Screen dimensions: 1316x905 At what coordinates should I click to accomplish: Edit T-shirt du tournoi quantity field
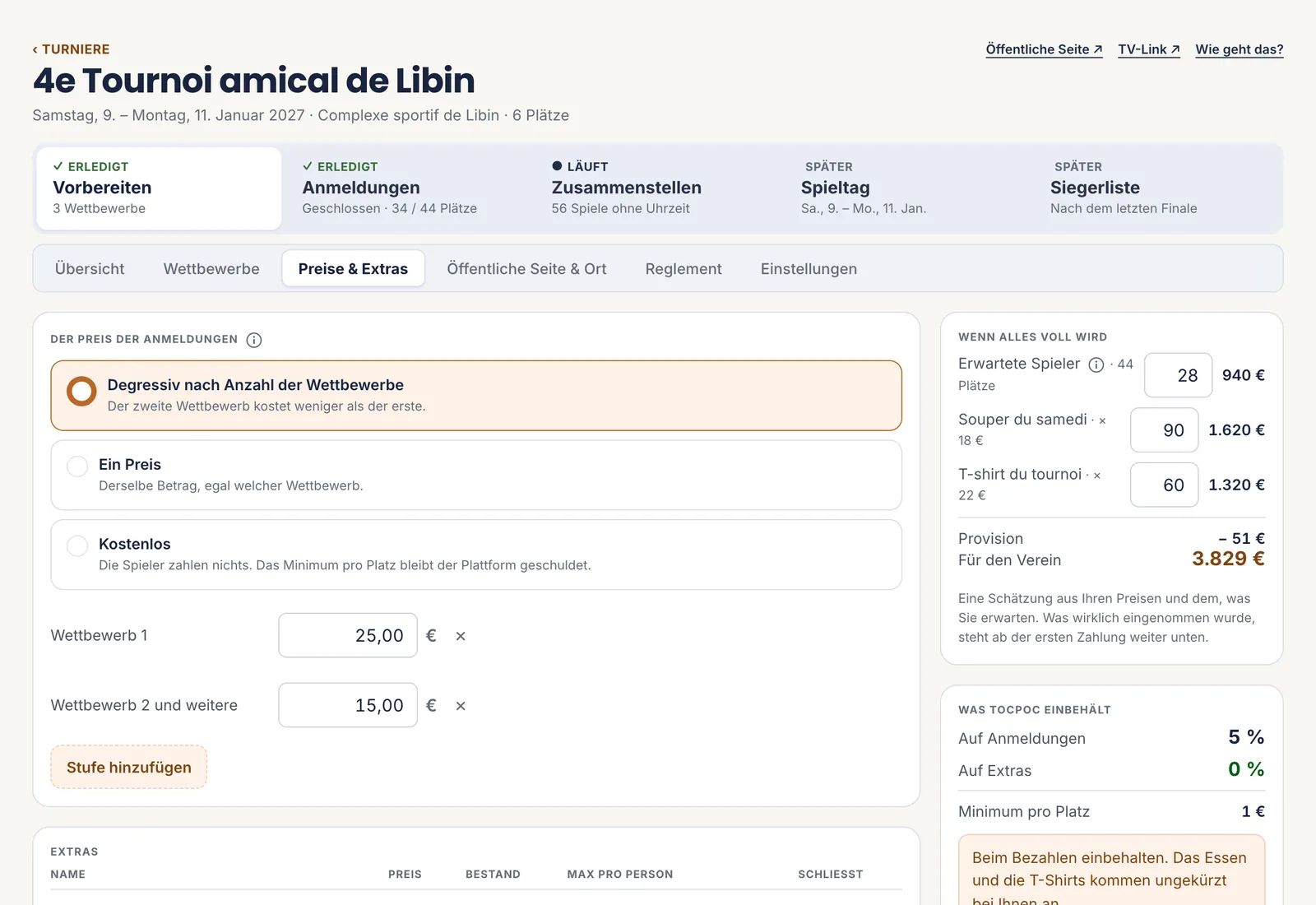[x=1164, y=485]
